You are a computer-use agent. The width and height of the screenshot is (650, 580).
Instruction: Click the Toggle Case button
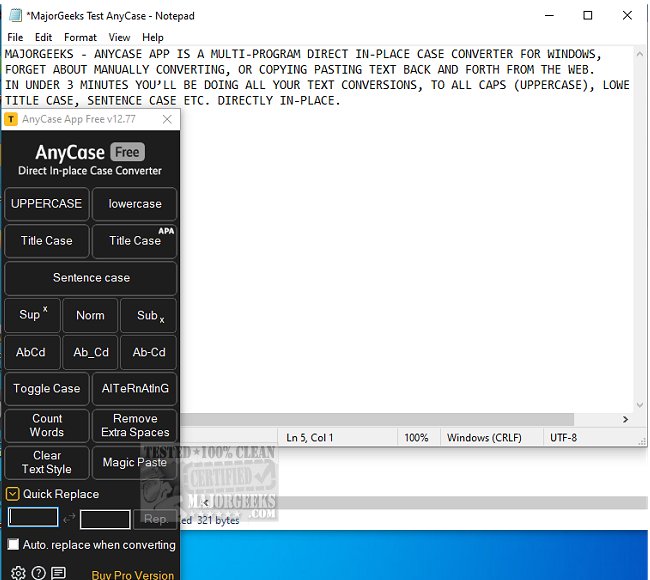46,388
